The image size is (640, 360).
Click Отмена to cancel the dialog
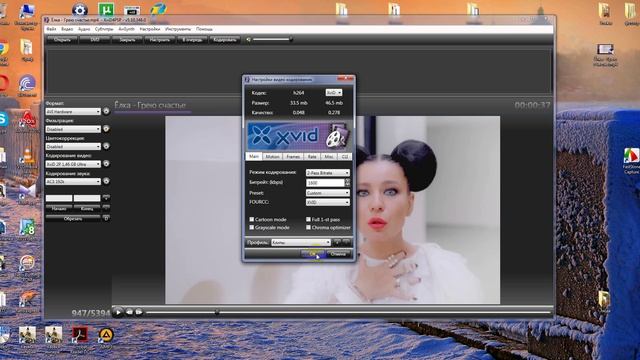point(338,254)
